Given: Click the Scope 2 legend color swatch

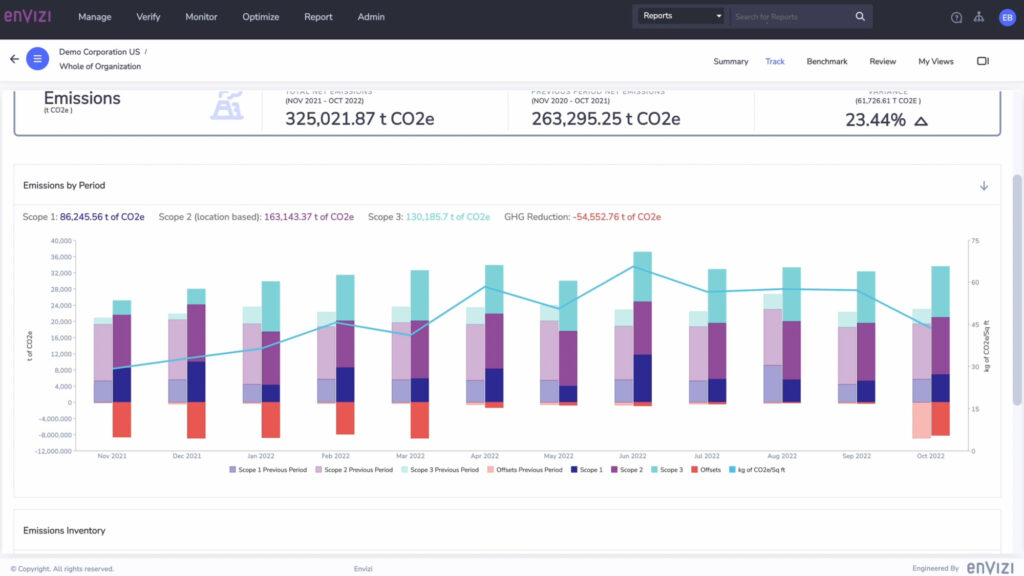Looking at the screenshot, I should tap(613, 469).
